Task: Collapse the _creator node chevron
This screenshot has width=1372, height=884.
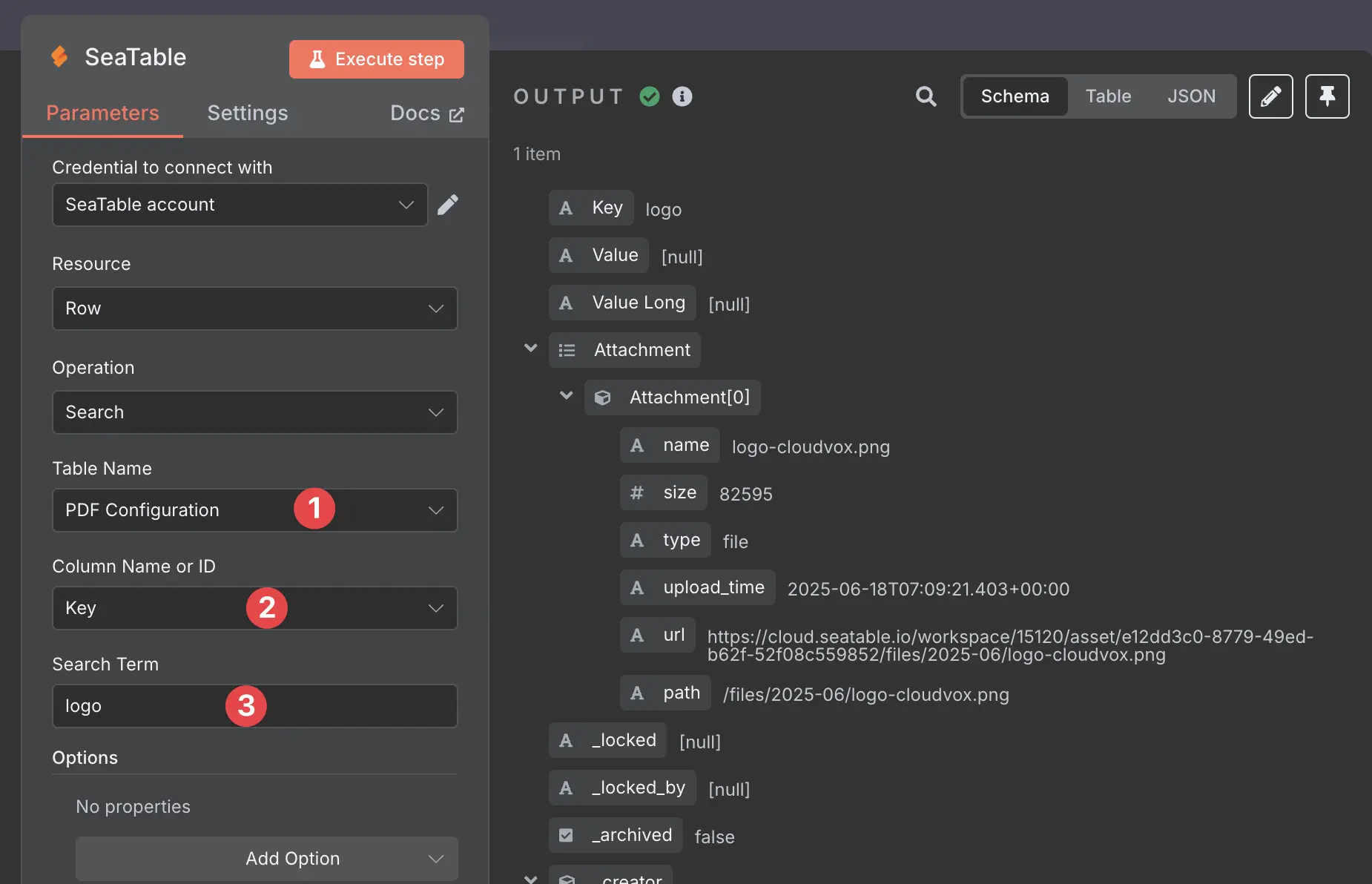Action: point(531,880)
